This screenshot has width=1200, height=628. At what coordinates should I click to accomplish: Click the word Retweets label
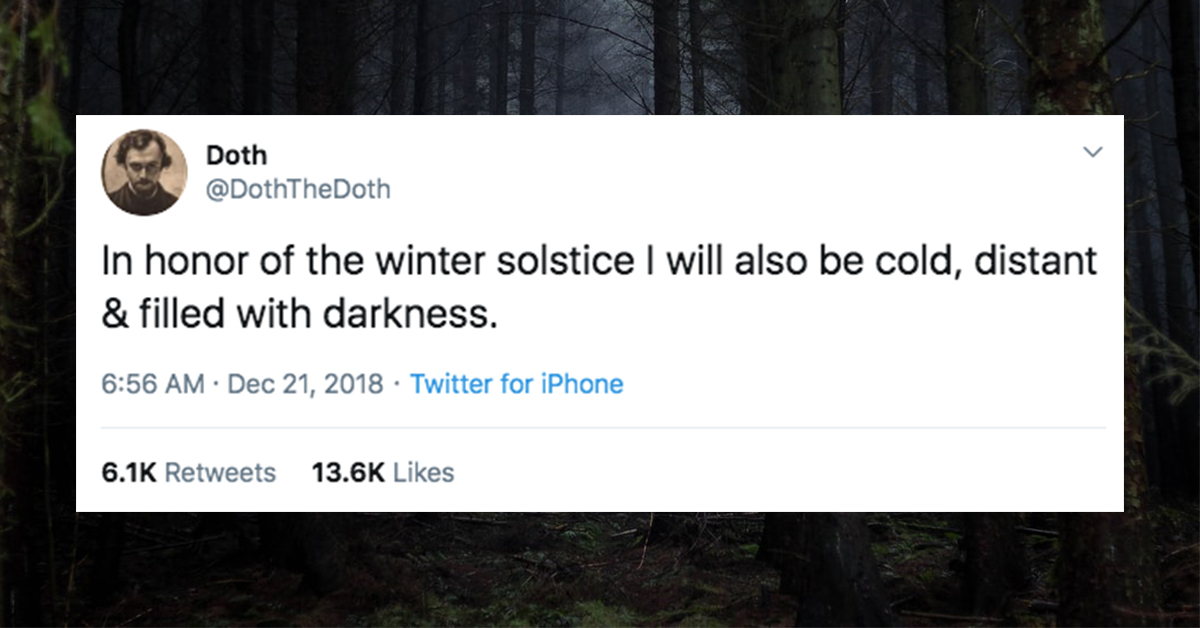[220, 472]
